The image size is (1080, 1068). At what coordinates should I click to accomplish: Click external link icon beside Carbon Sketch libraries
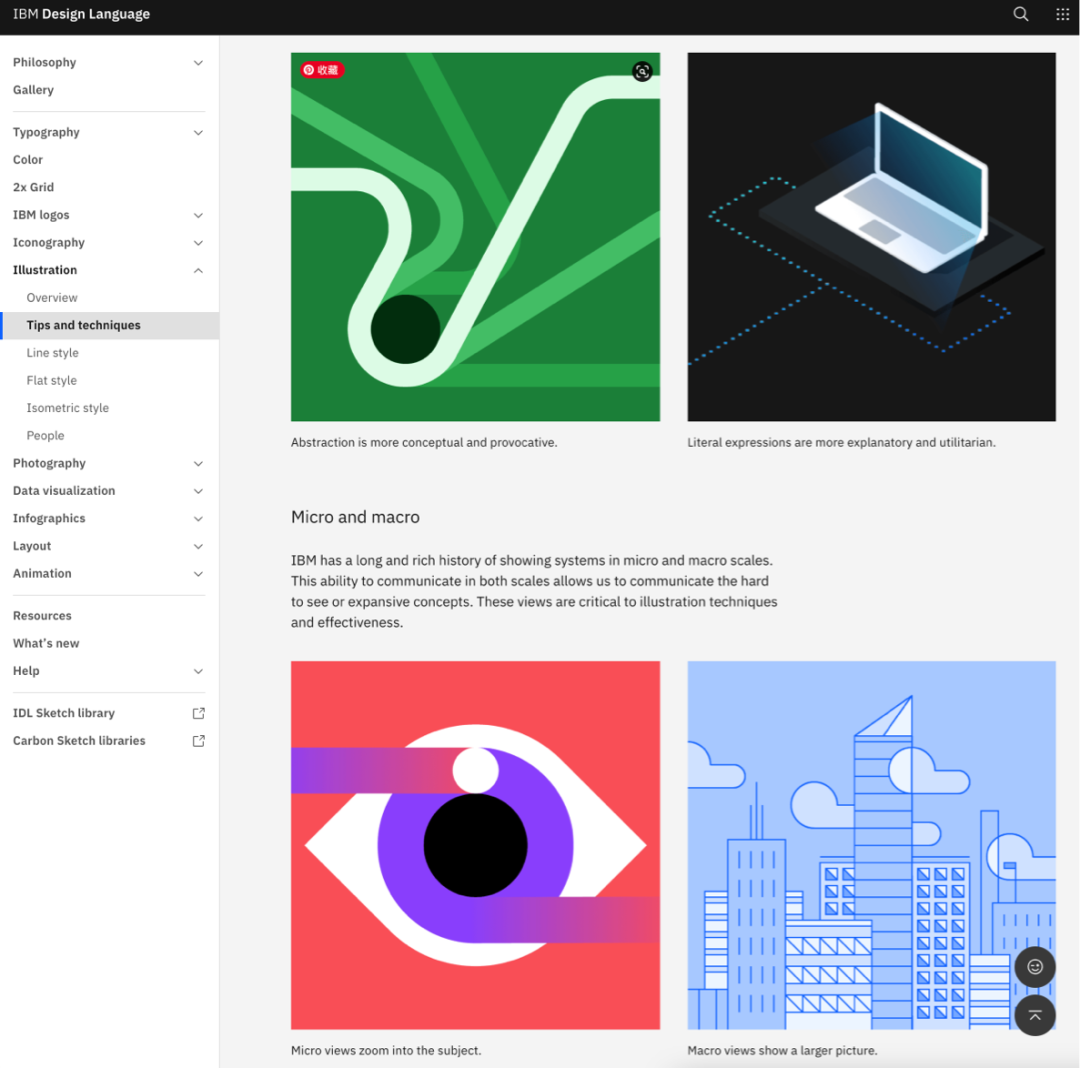tap(198, 741)
